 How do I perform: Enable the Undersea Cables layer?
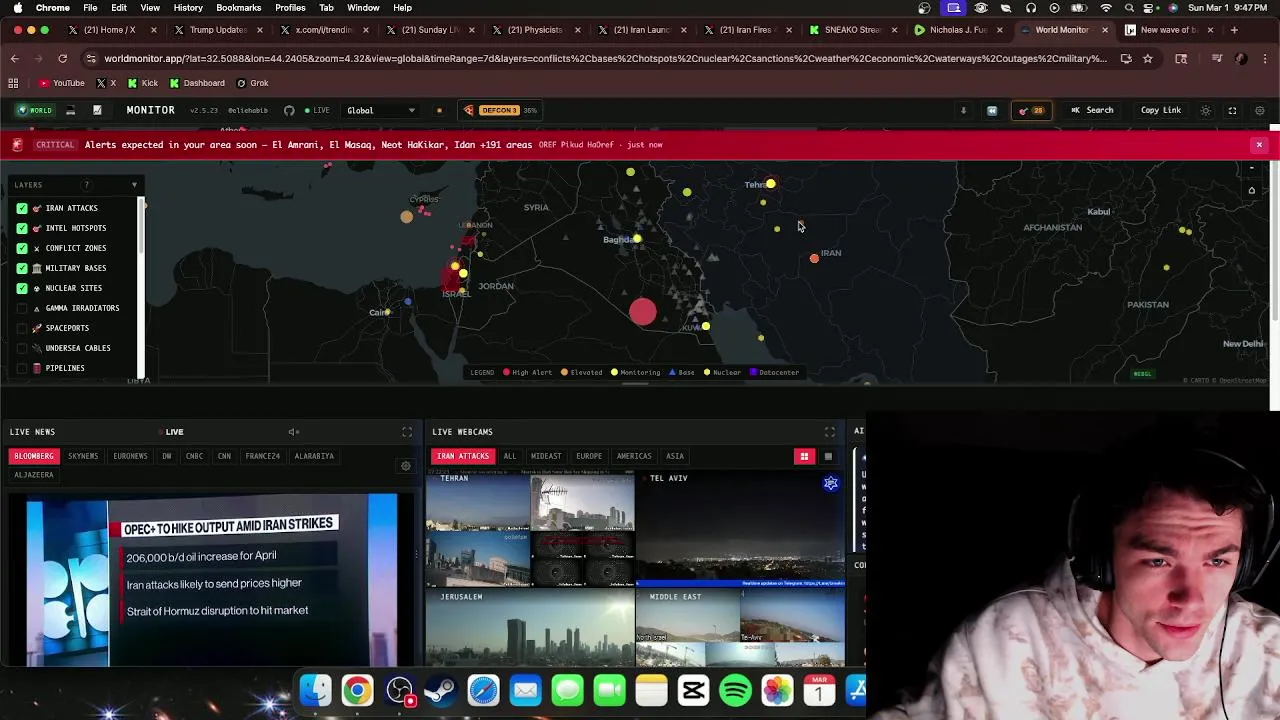coord(22,348)
